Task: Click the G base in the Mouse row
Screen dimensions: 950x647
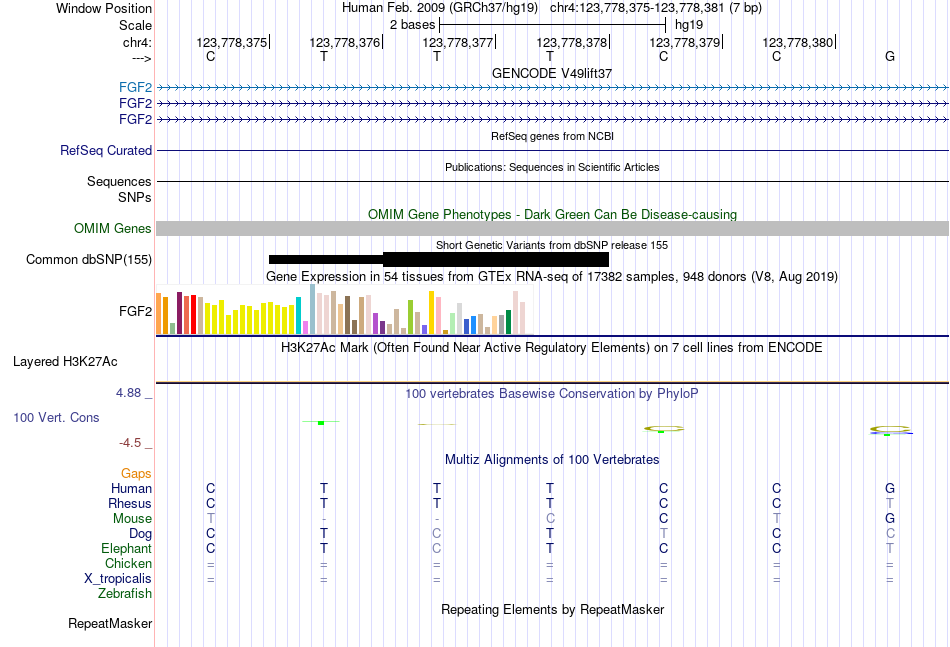Action: click(889, 519)
